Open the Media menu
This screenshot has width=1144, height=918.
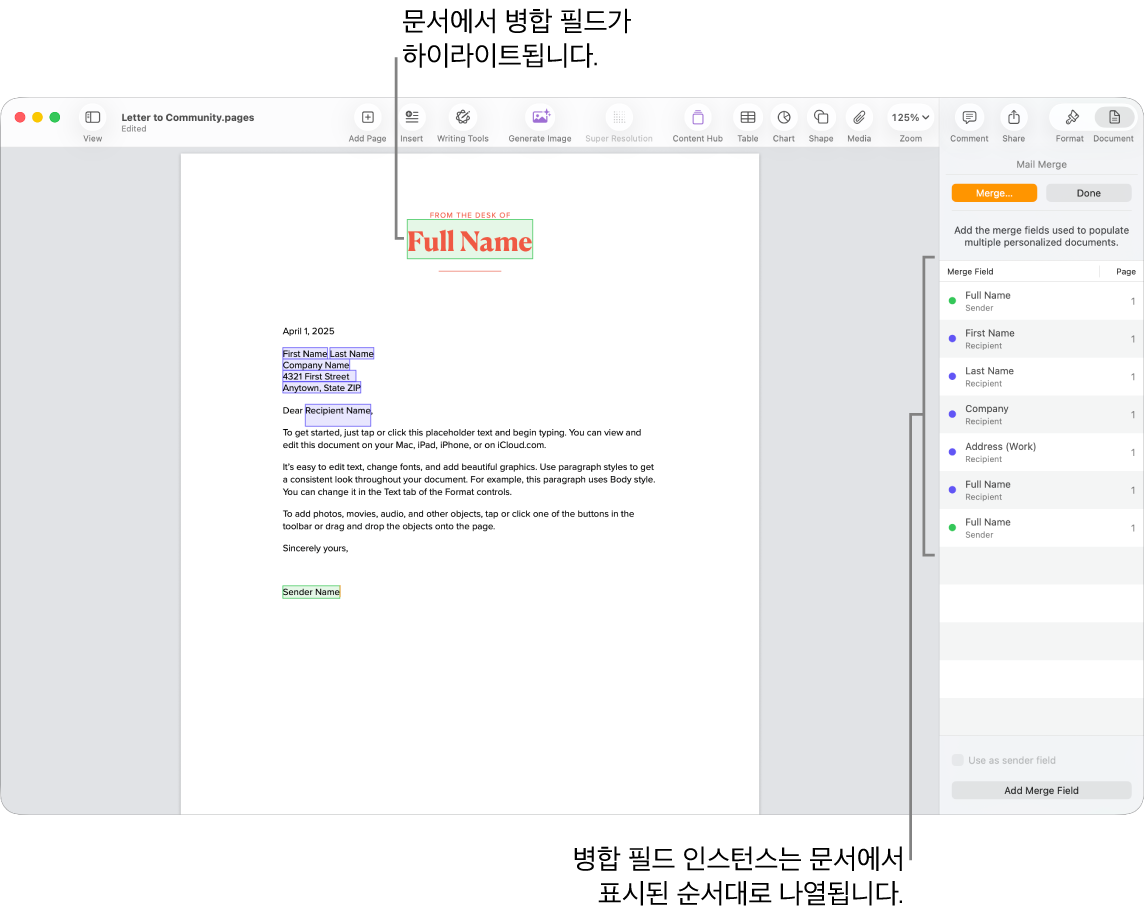(x=859, y=117)
